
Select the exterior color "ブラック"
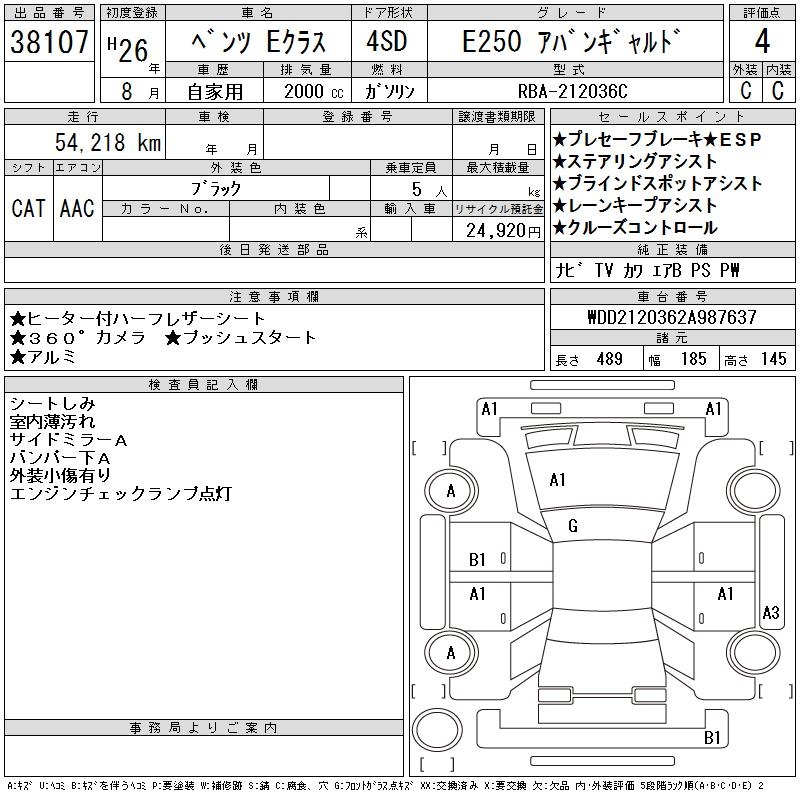[x=216, y=189]
